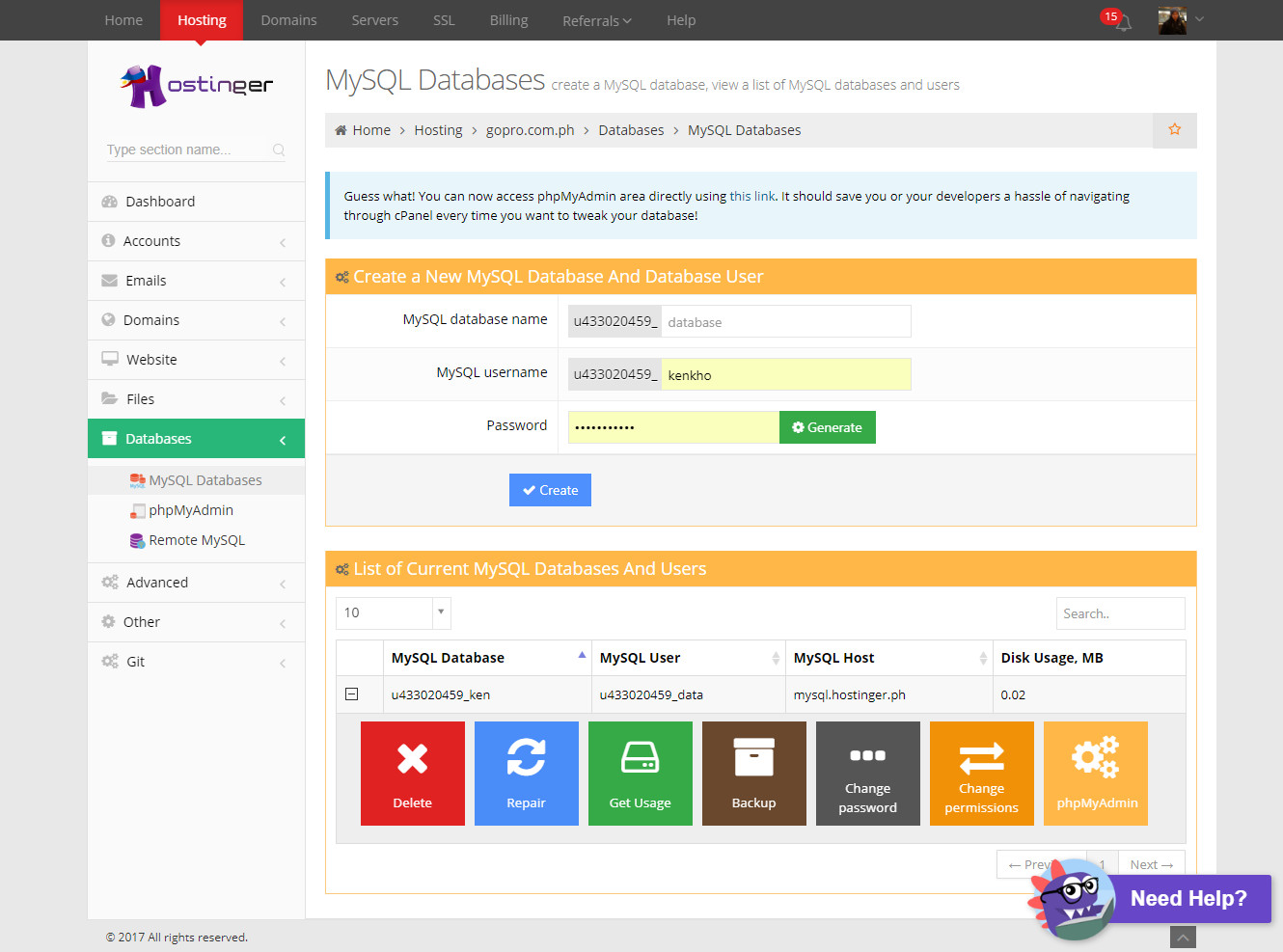This screenshot has width=1283, height=952.
Task: Focus the MySQL database name field
Action: point(786,321)
